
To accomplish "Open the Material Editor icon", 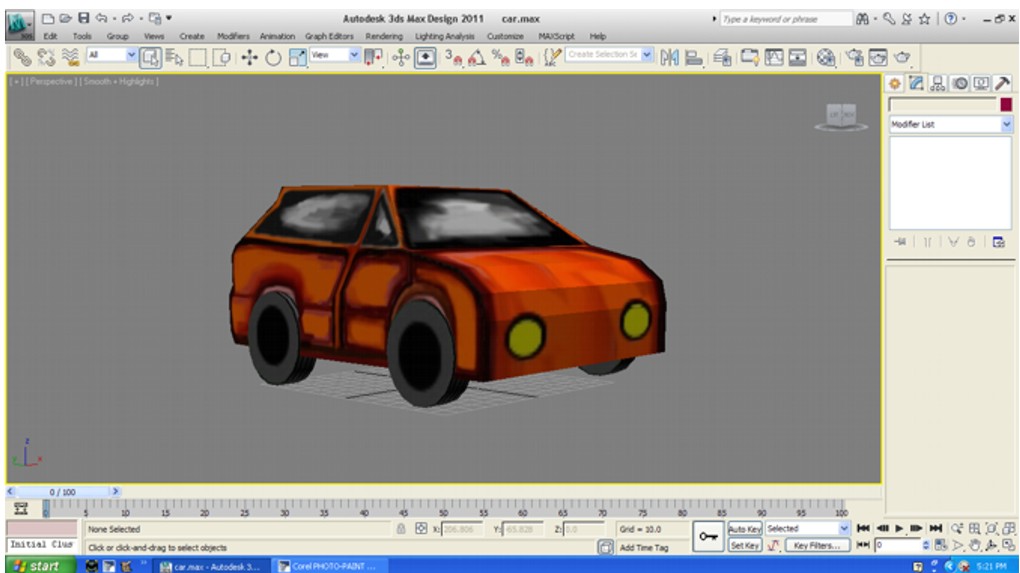I will click(x=825, y=58).
